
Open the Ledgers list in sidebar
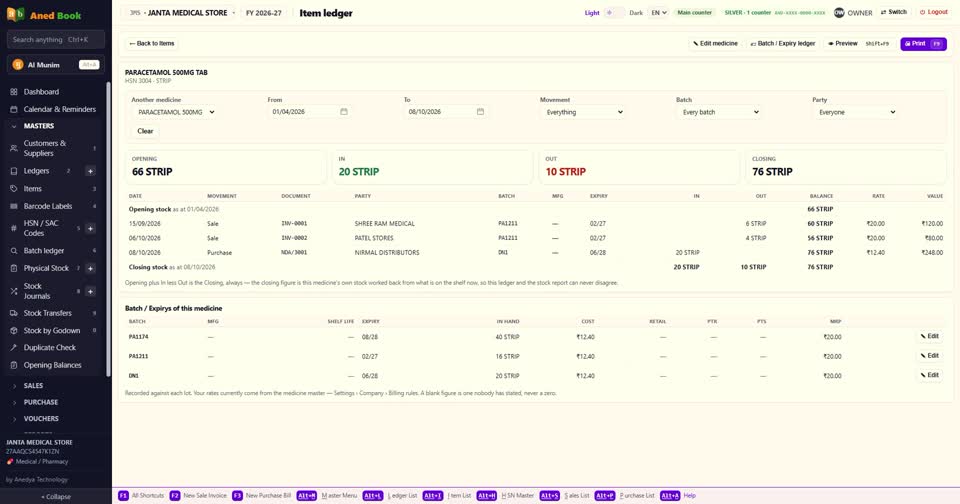[x=36, y=171]
